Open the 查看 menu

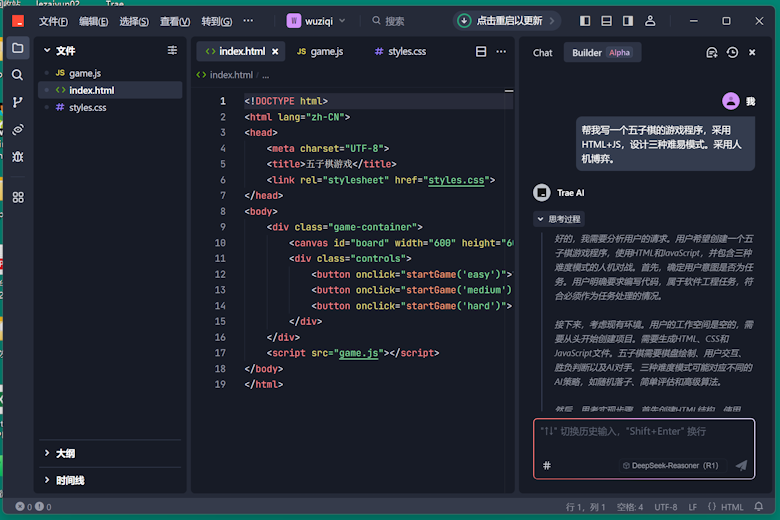(x=175, y=21)
